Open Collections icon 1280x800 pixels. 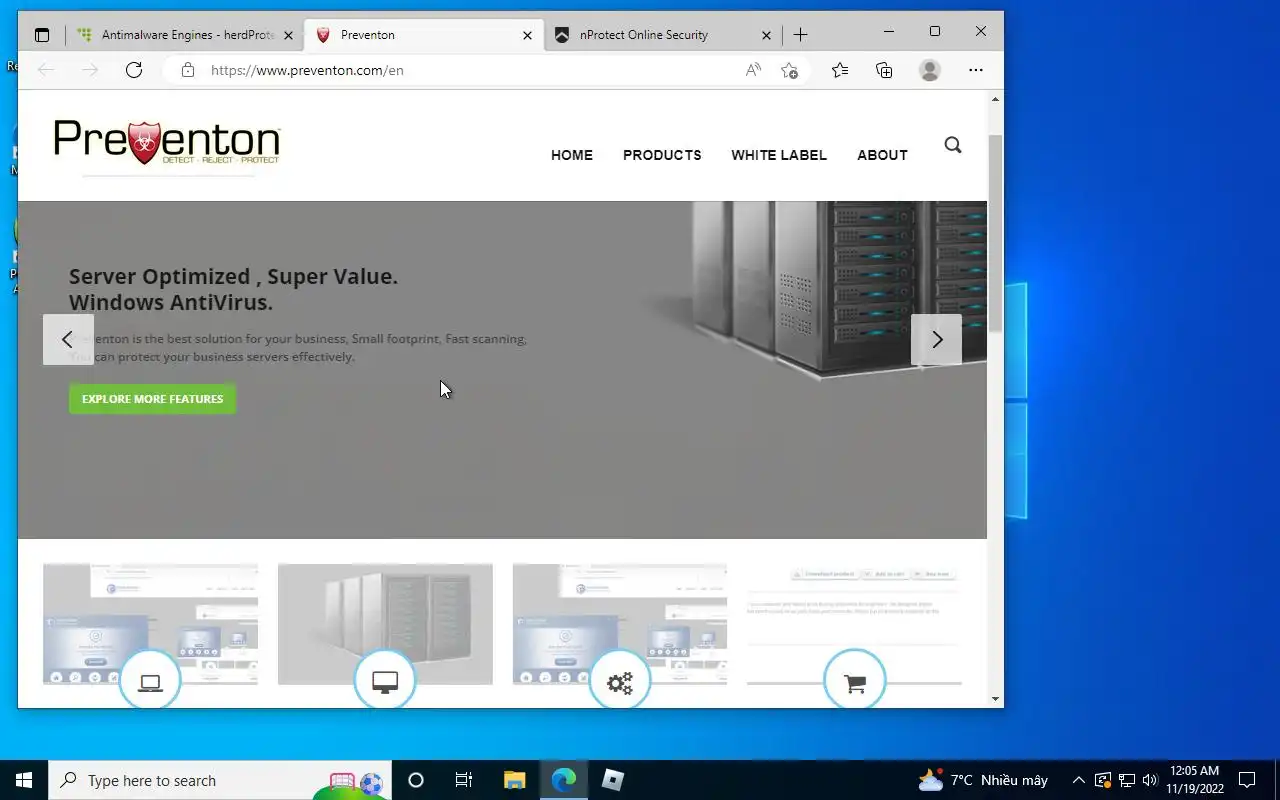884,70
